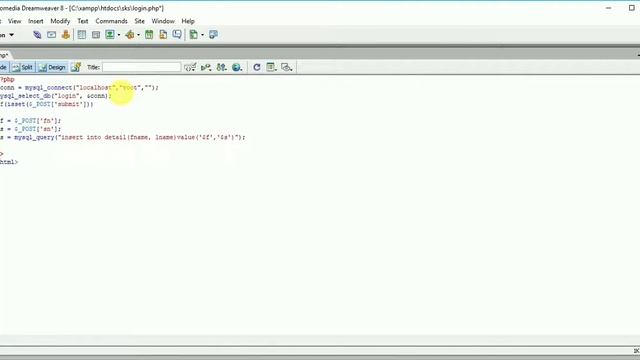640x360 pixels.
Task: Open the Window menu
Action: point(163,21)
